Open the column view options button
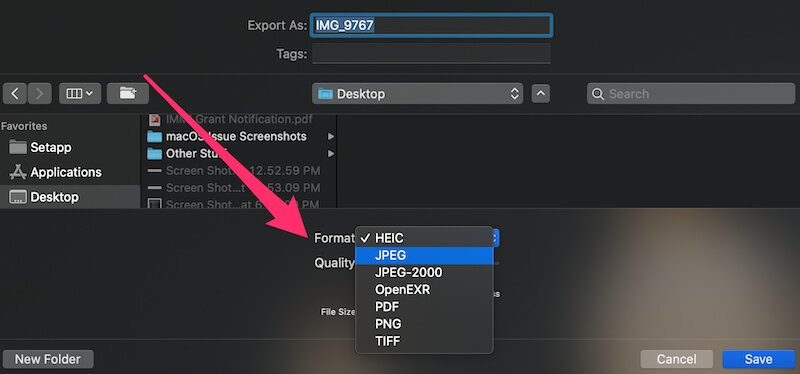Image resolution: width=800 pixels, height=374 pixels. click(80, 93)
